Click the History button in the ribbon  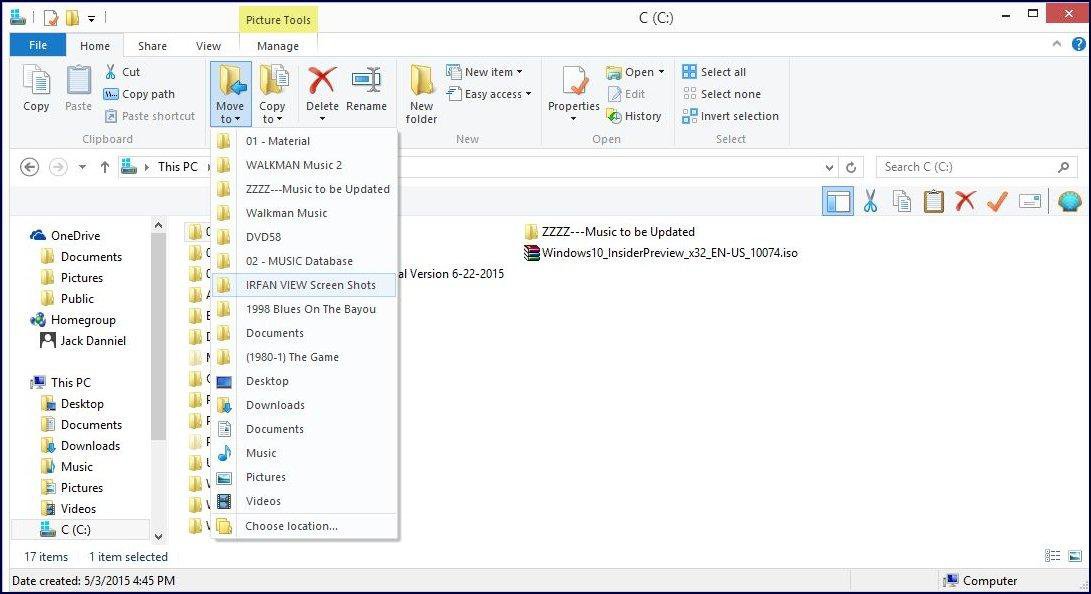coord(636,116)
